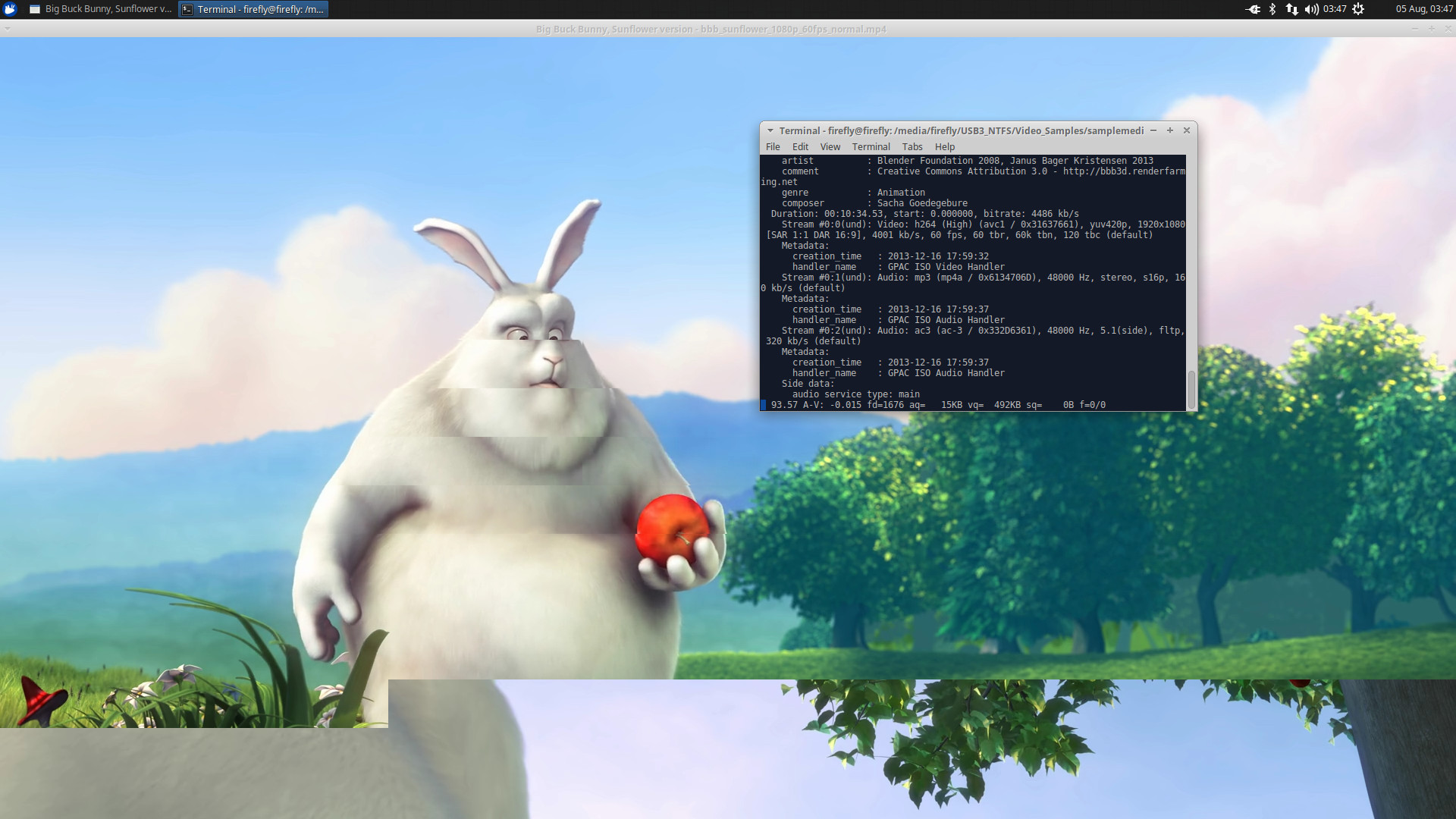The width and height of the screenshot is (1456, 819).
Task: Click the Terminal vertical scrollbar thumb
Action: (1191, 390)
